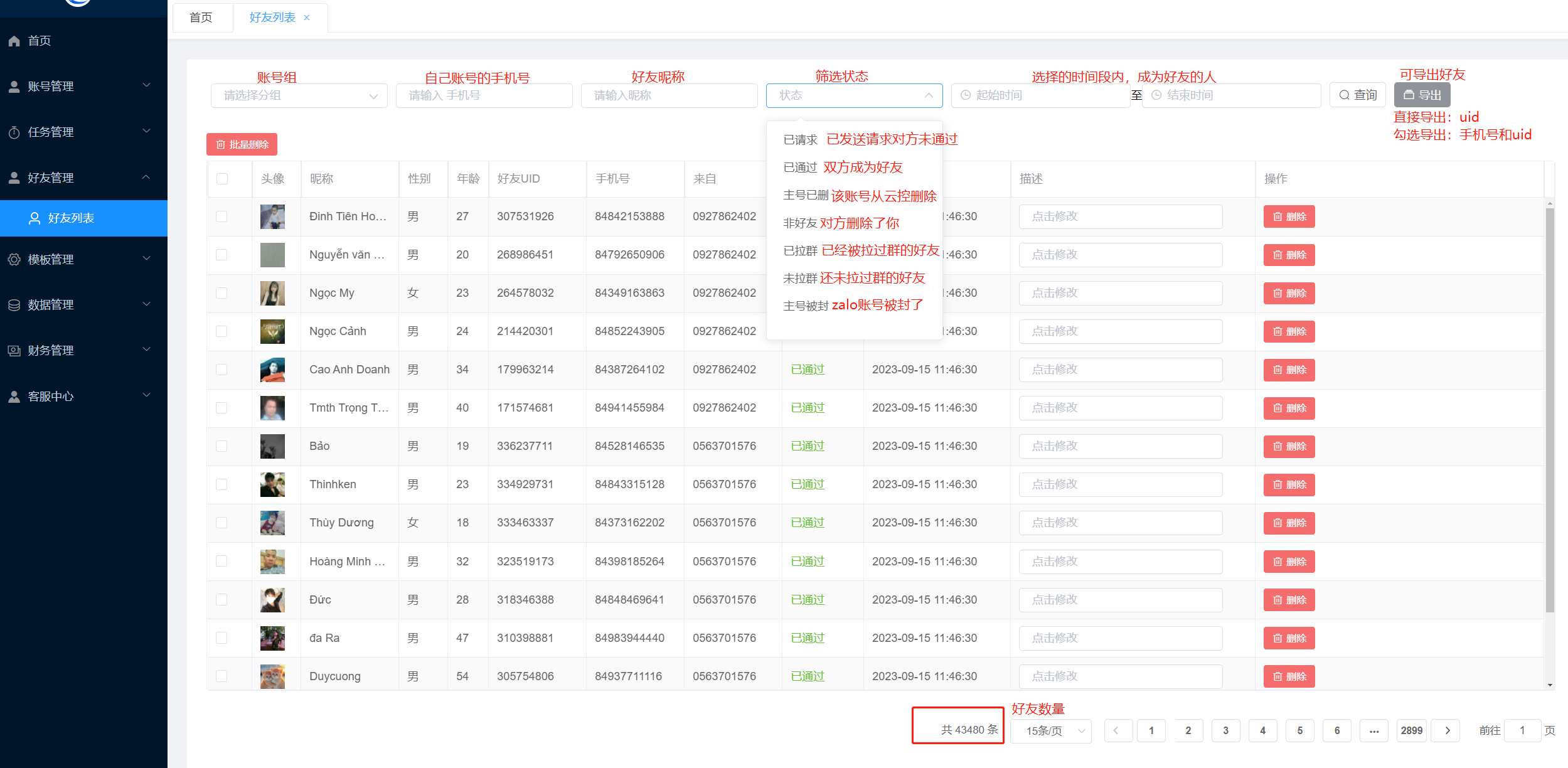
Task: Choose 已通过 in status dropdown list
Action: pyautogui.click(x=800, y=168)
